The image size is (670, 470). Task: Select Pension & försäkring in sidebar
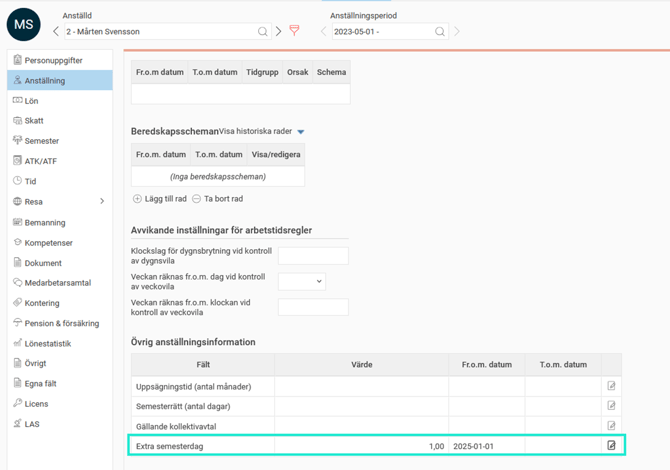61,323
